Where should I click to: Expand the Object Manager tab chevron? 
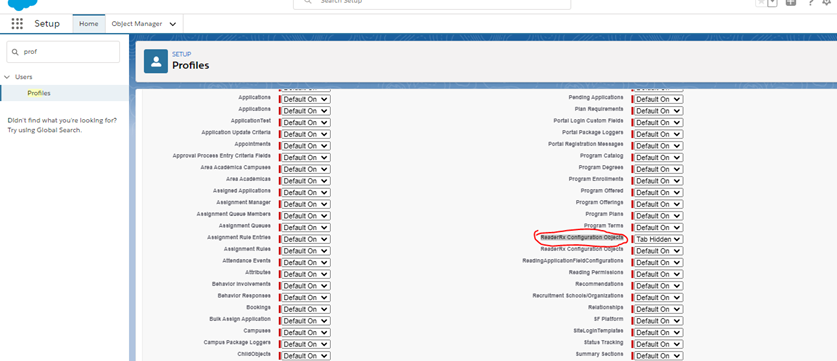tap(172, 24)
